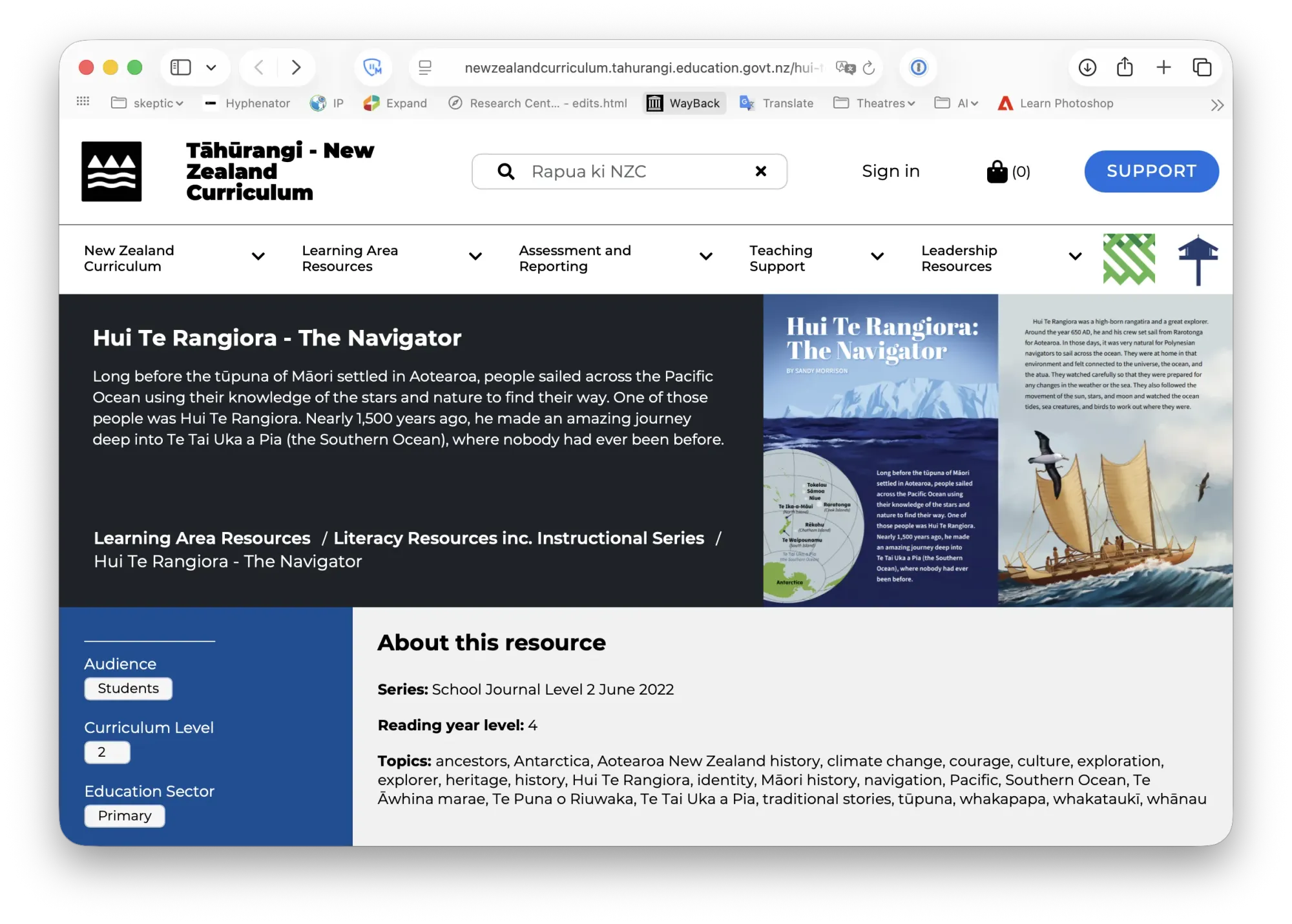The width and height of the screenshot is (1292, 924).
Task: Focus the Rapua ki NZC search field
Action: pyautogui.click(x=630, y=171)
